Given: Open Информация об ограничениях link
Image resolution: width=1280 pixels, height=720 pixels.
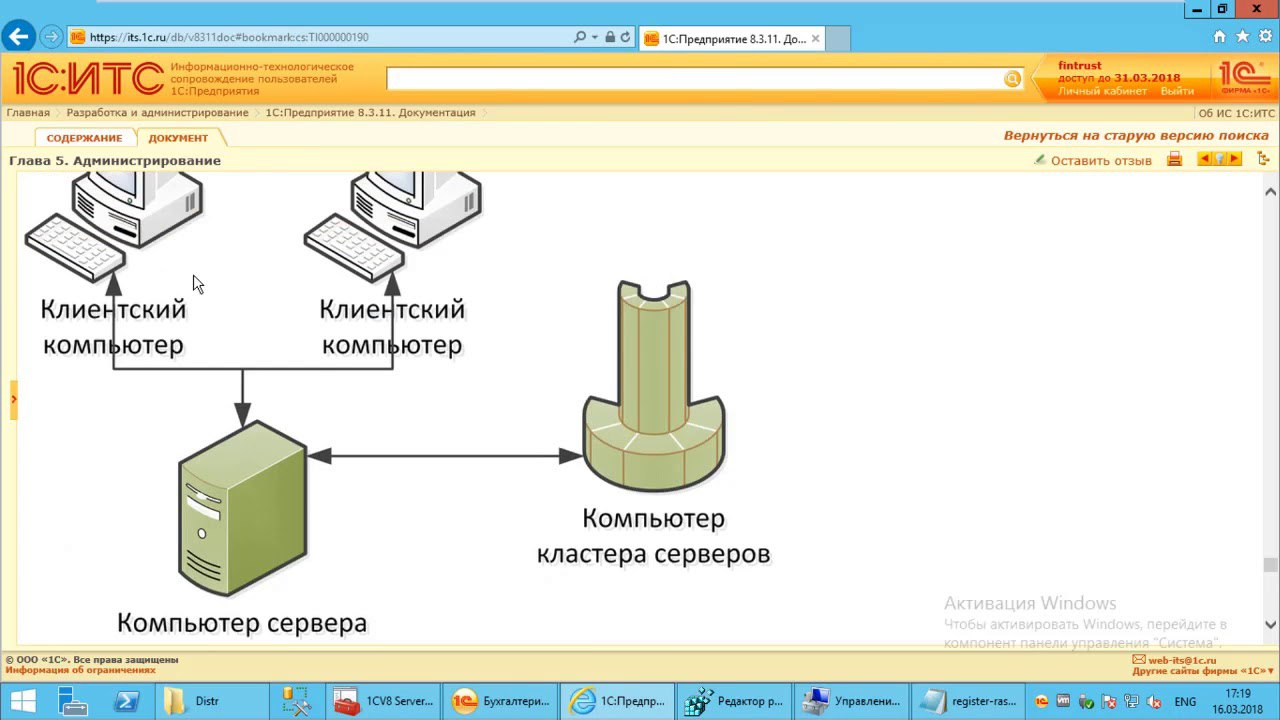Looking at the screenshot, I should [x=80, y=670].
